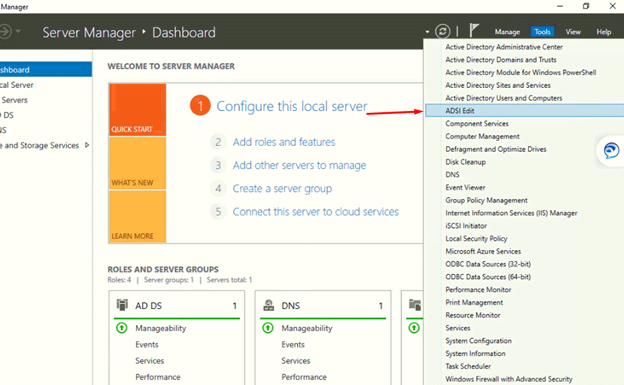Open System Information
This screenshot has width=624, height=385.
pos(475,353)
